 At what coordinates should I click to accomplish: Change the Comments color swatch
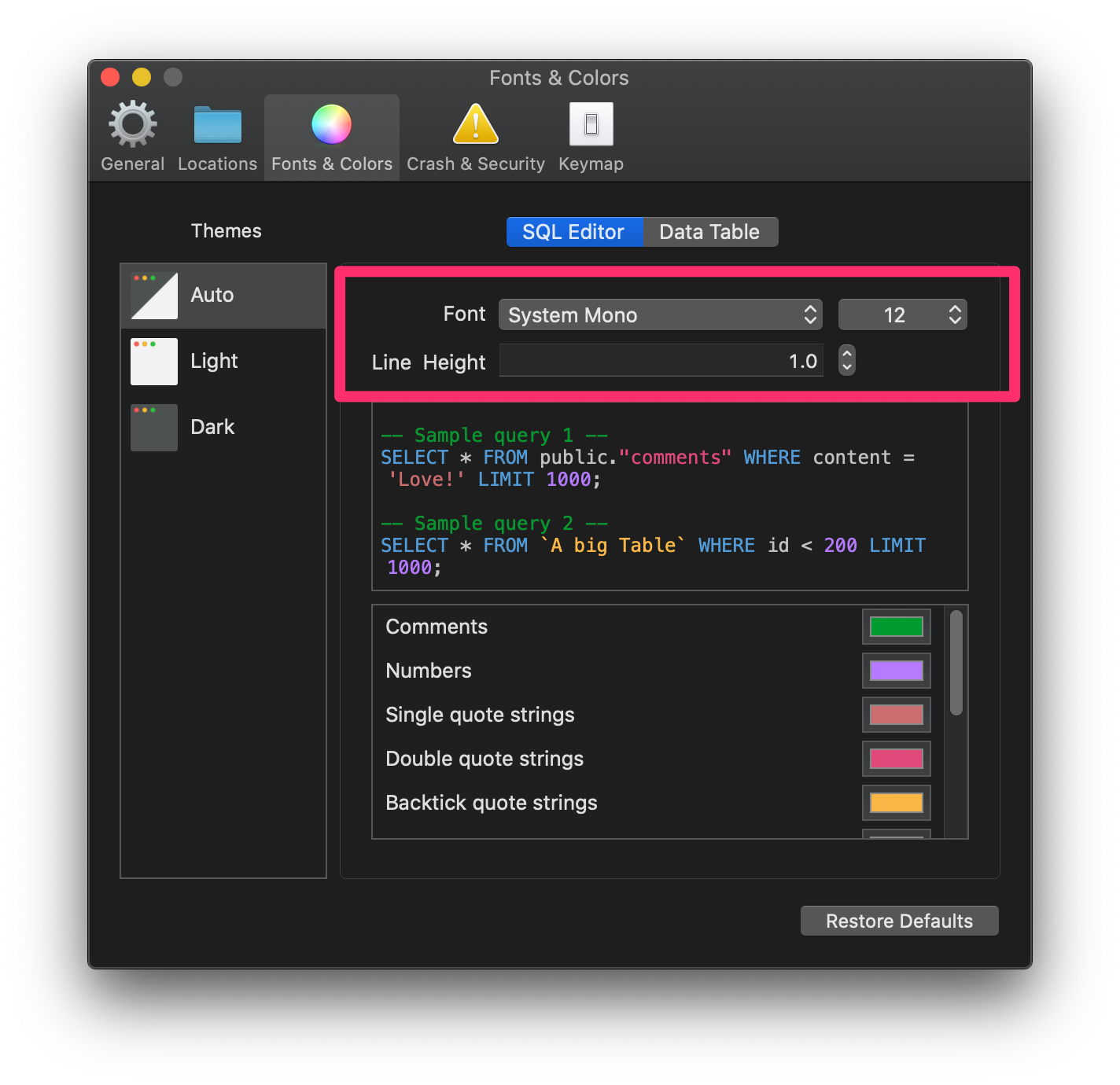[896, 626]
